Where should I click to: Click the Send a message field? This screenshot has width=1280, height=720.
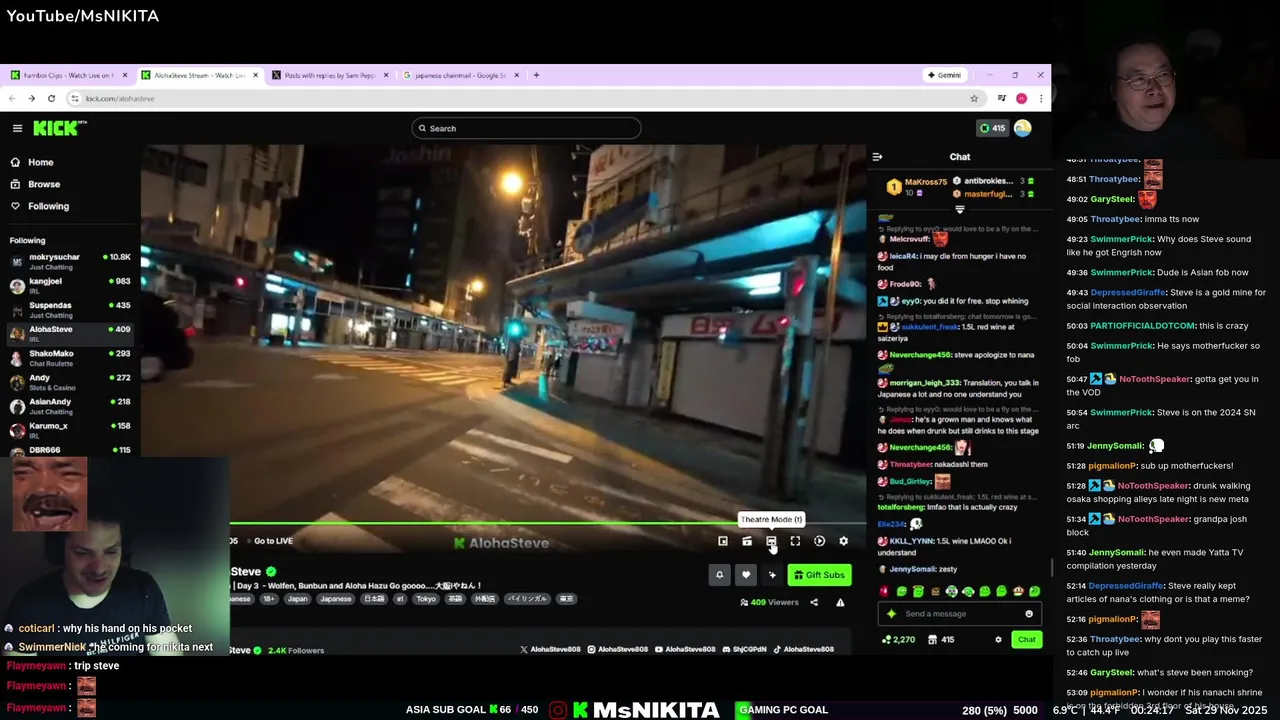point(961,614)
